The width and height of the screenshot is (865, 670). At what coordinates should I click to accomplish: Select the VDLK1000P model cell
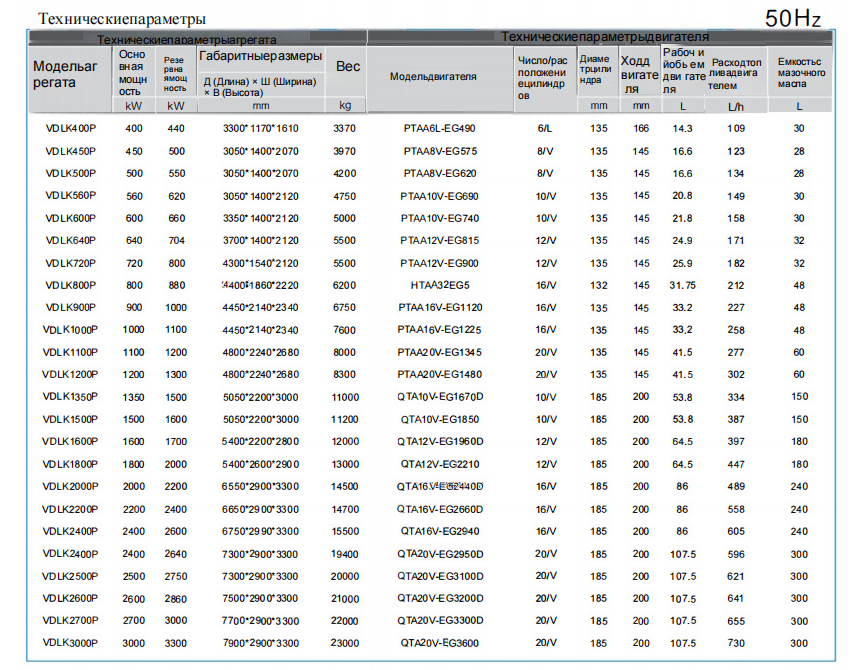(x=70, y=330)
